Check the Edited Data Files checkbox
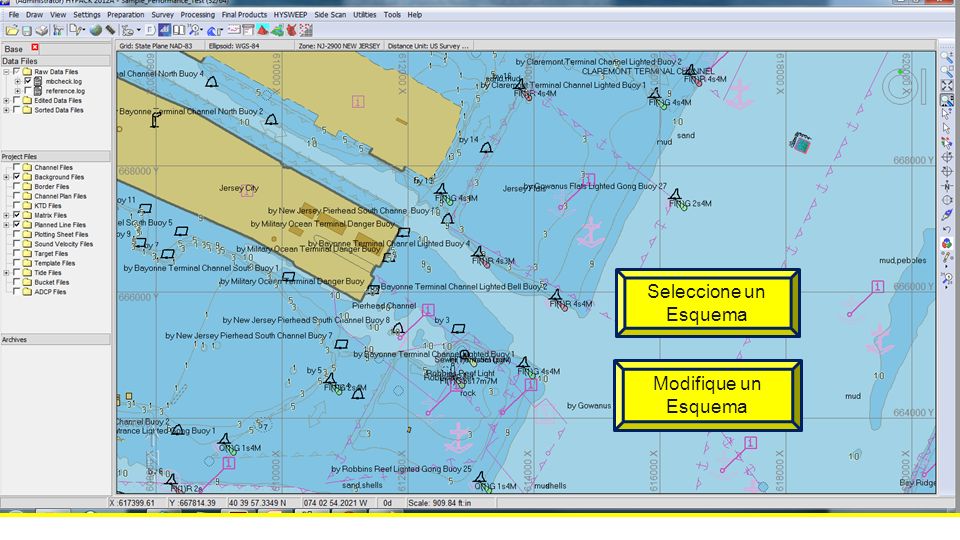 [17, 100]
